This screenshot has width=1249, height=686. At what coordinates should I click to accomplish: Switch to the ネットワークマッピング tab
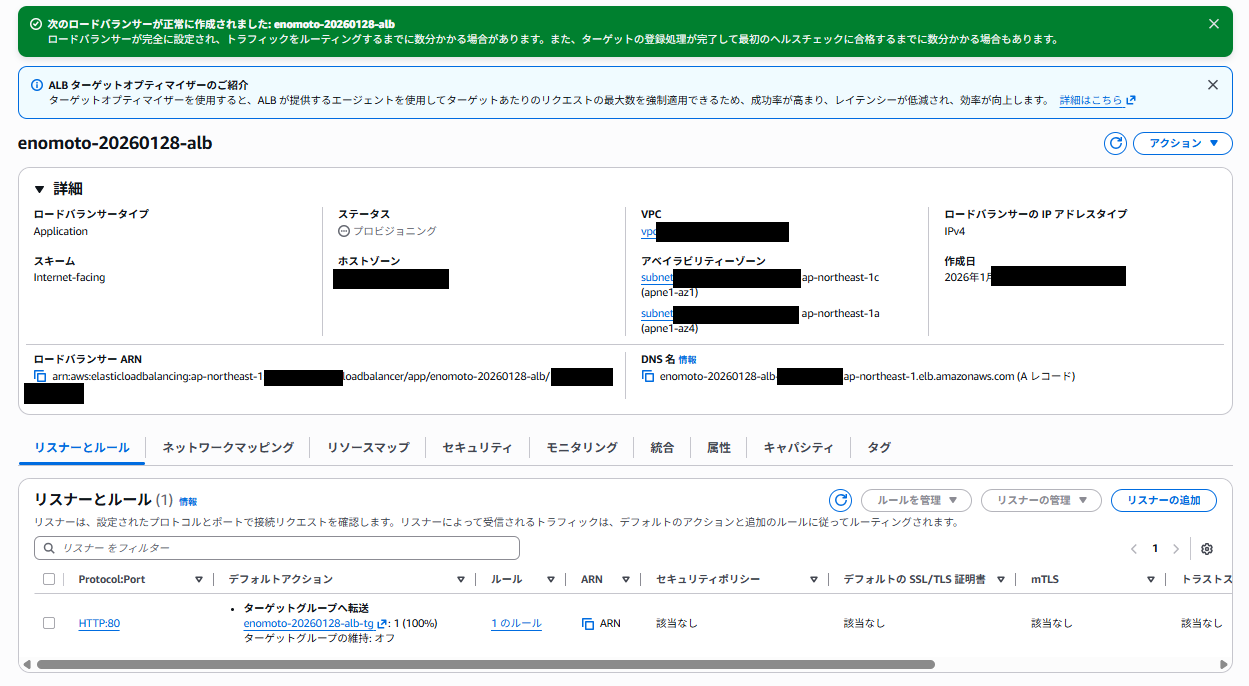tap(228, 447)
